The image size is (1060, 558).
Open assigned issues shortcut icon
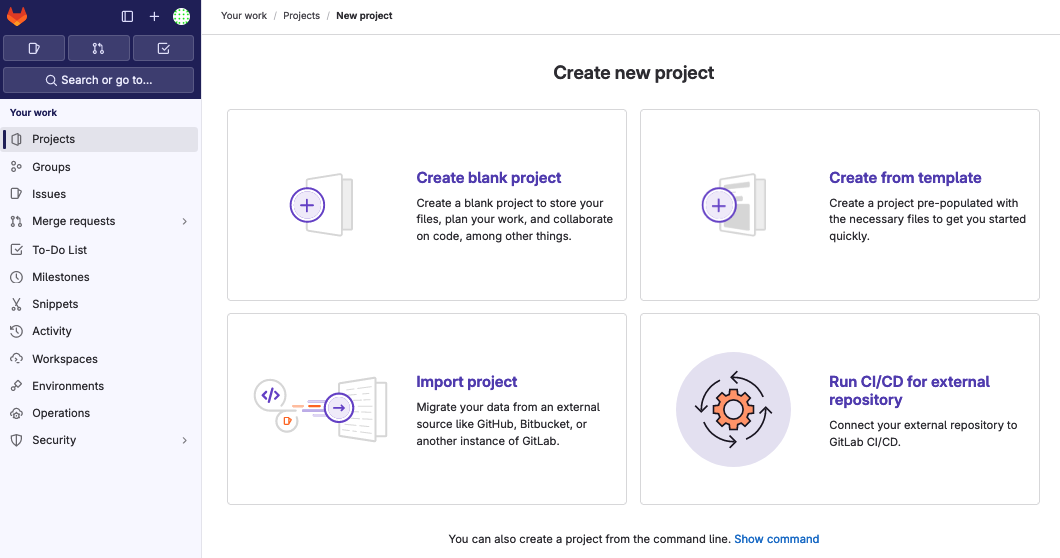34,48
